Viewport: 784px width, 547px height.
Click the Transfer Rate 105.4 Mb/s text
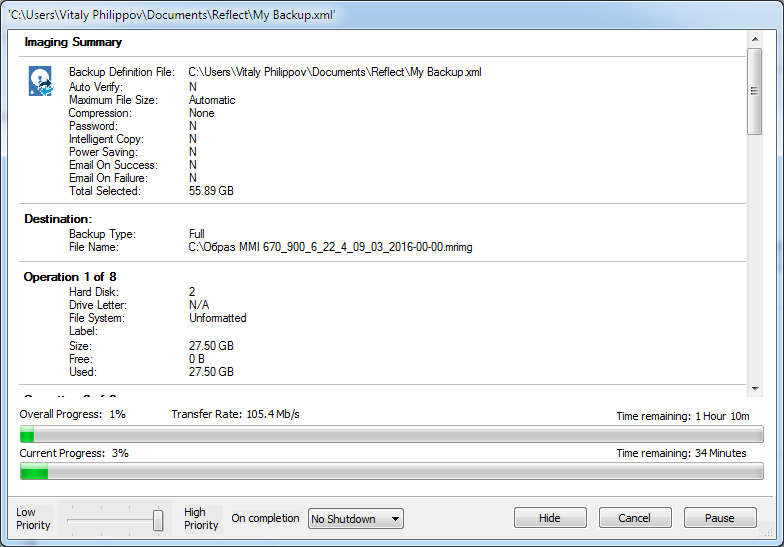coord(235,414)
